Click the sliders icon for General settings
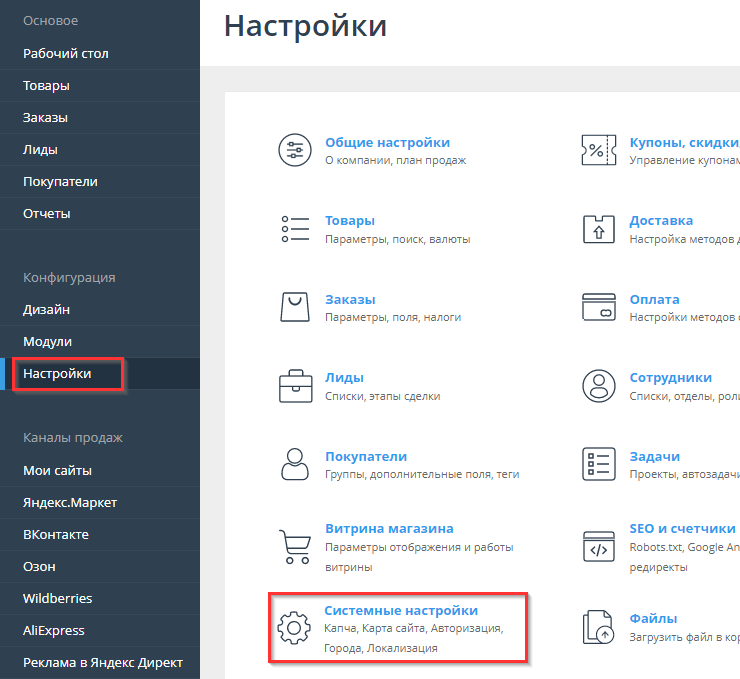Image resolution: width=740 pixels, height=679 pixels. pos(294,150)
